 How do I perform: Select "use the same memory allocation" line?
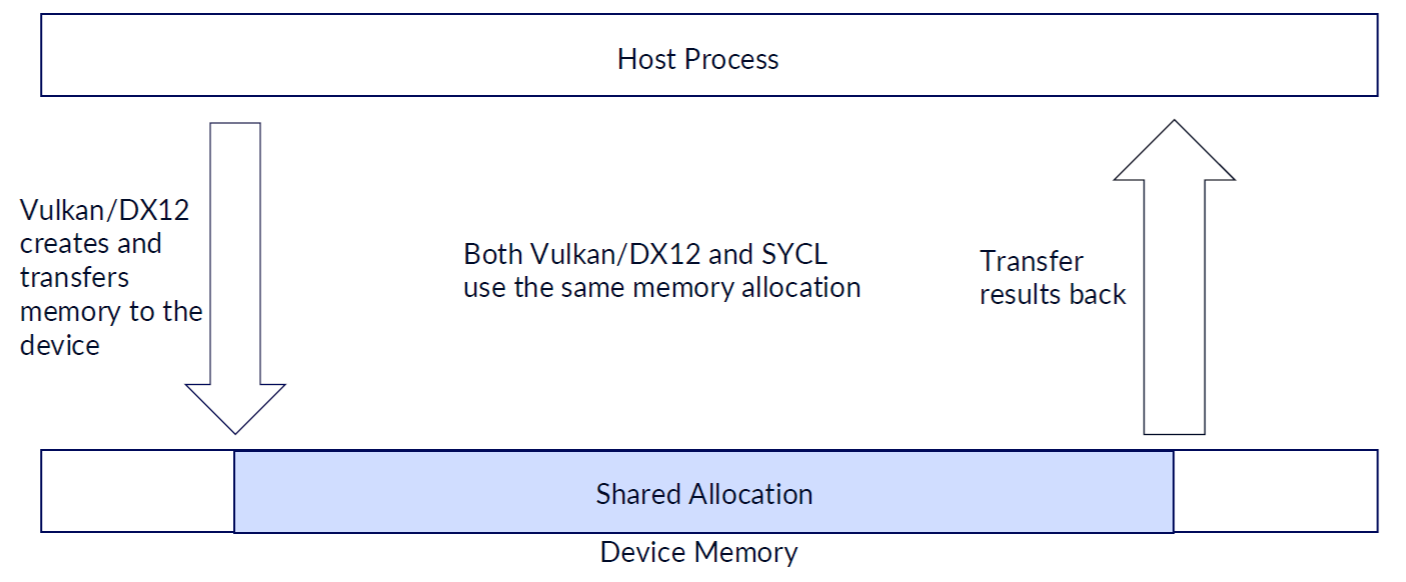tap(661, 288)
